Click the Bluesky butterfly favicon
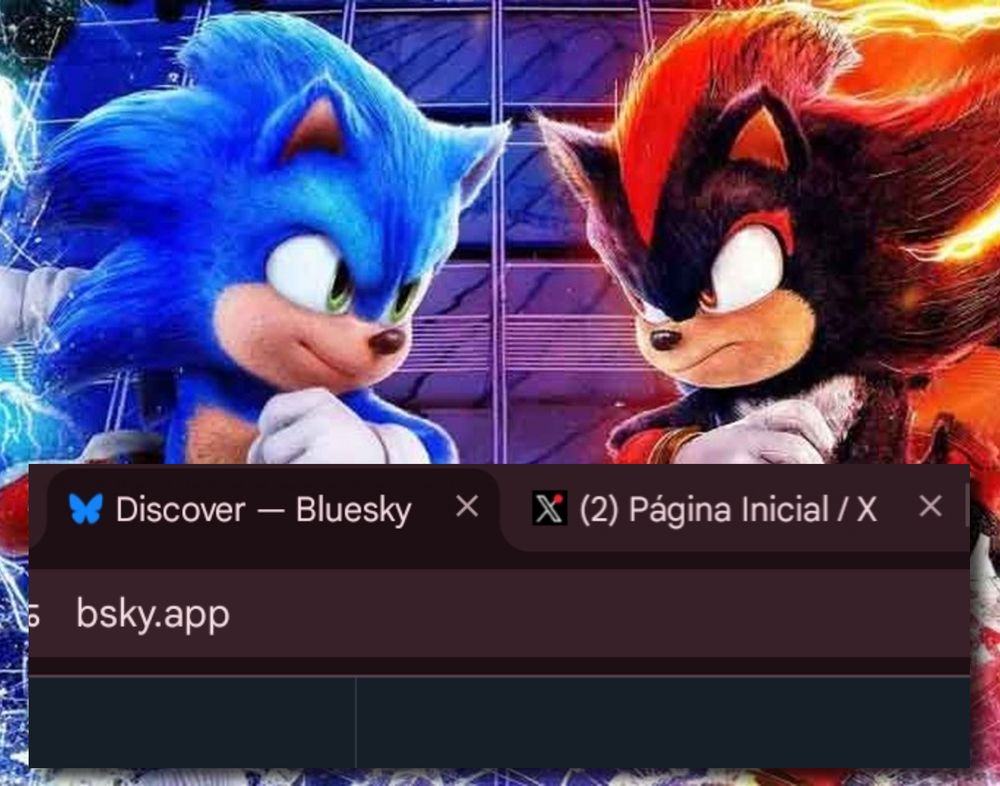This screenshot has width=1000, height=786. (x=85, y=508)
